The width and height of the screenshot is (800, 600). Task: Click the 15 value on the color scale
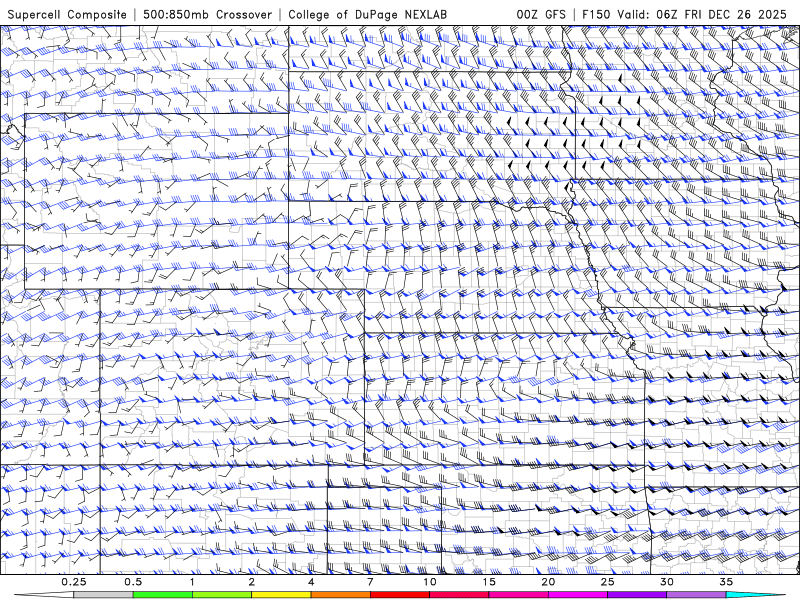489,582
